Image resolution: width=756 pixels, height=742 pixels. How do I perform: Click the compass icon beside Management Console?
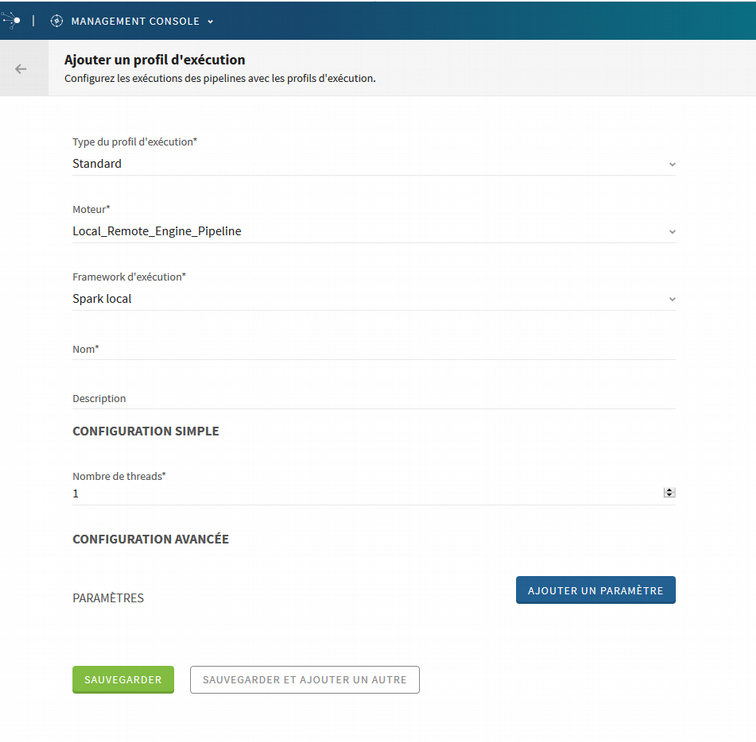56,21
